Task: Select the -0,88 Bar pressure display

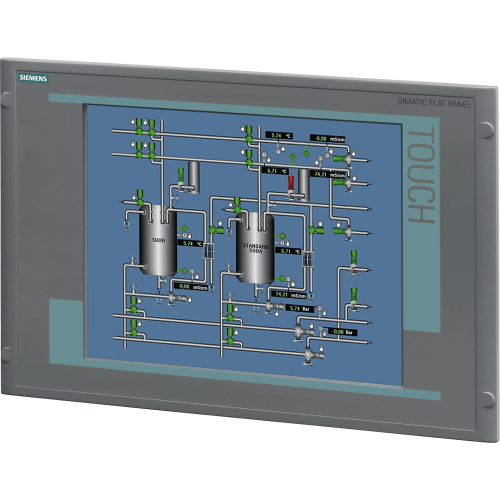Action: pos(343,332)
